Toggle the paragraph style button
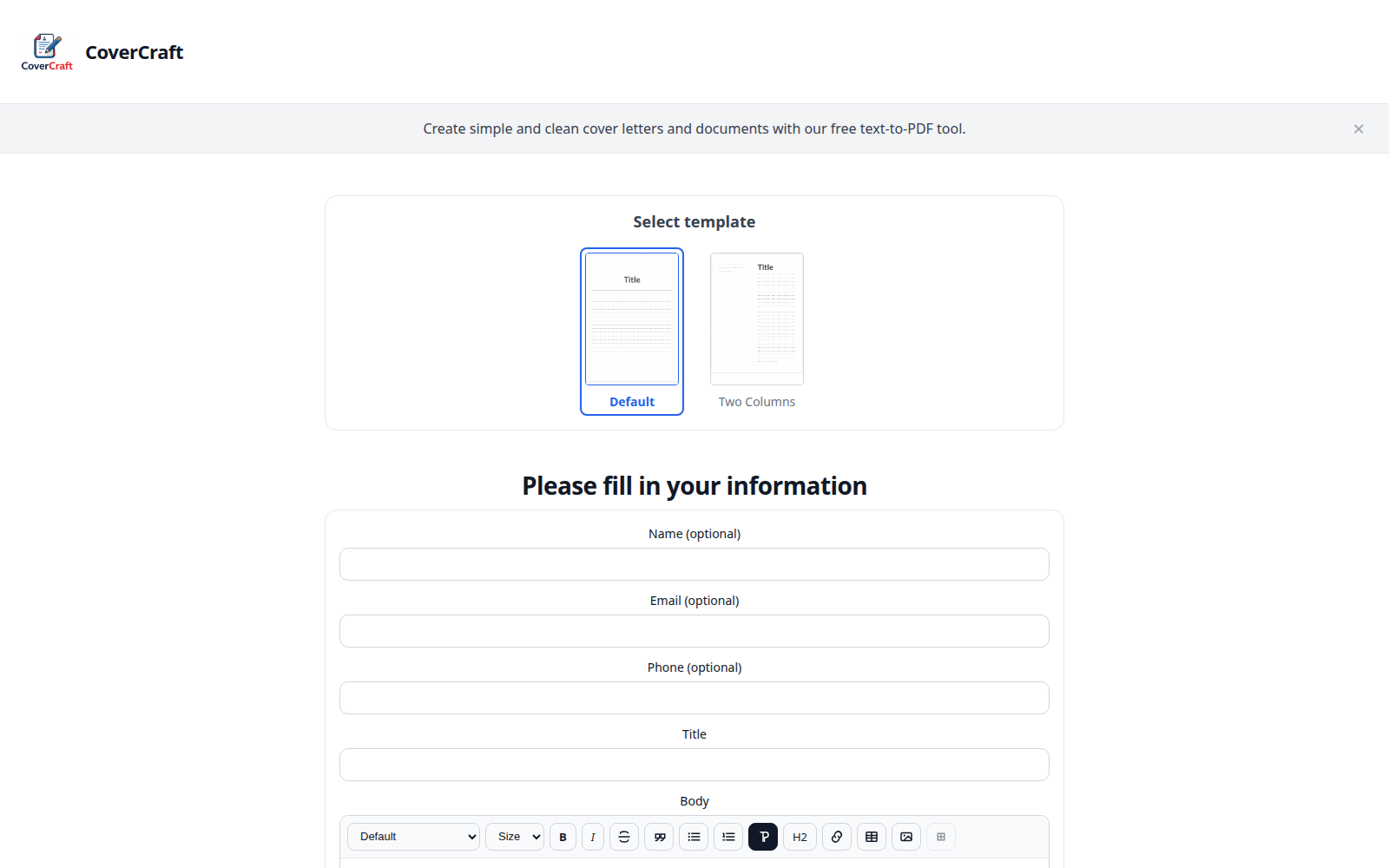 click(x=763, y=837)
